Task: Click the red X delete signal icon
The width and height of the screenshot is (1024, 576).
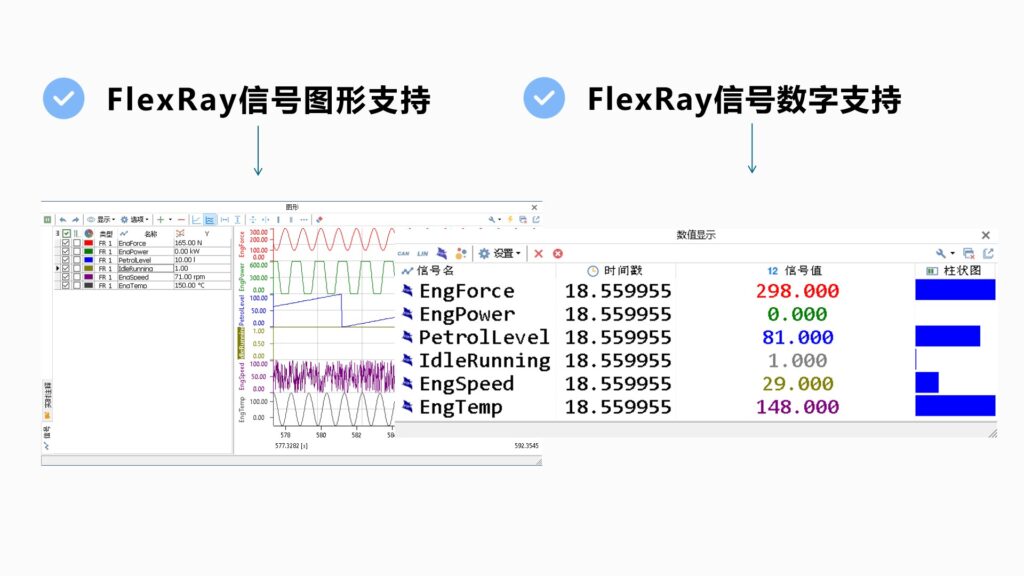Action: coord(538,254)
